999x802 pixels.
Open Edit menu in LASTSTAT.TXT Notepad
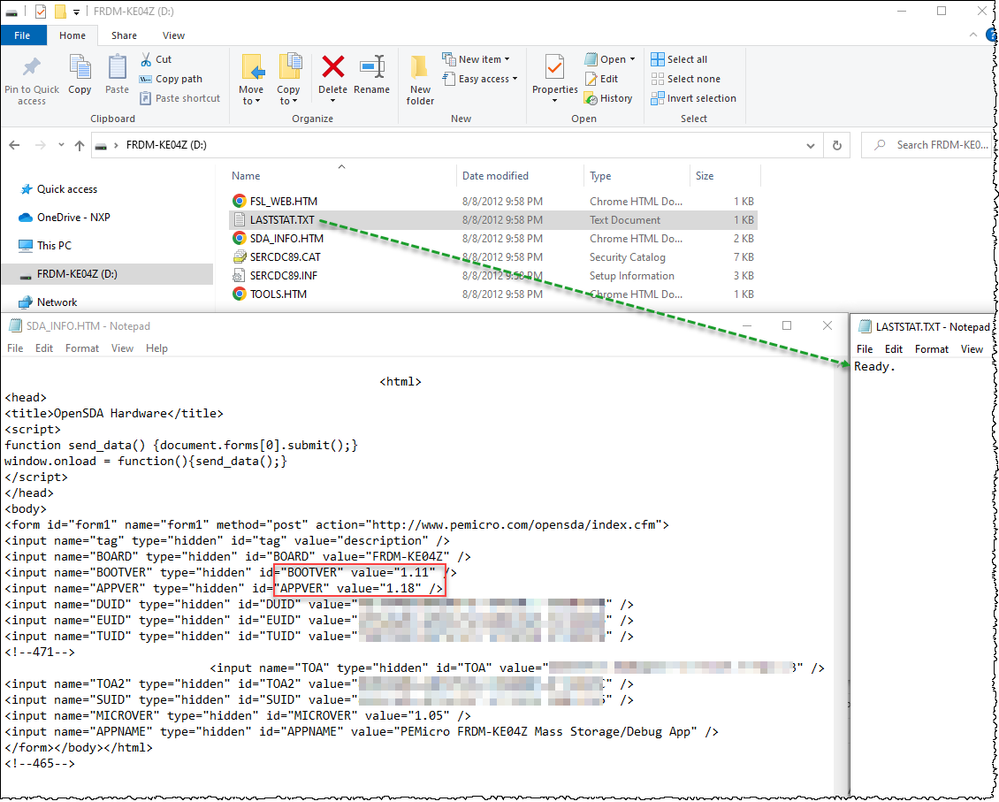pyautogui.click(x=893, y=349)
